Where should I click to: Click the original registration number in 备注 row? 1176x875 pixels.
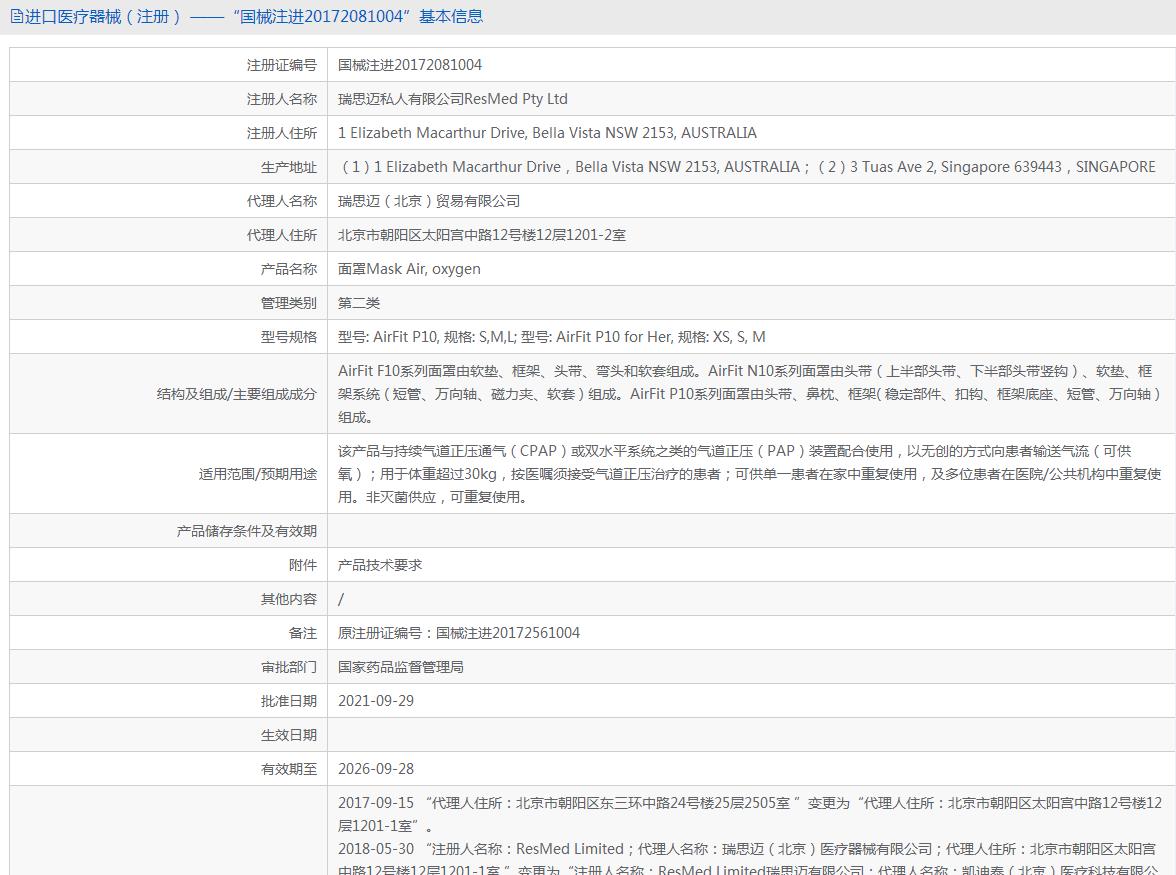[x=459, y=633]
